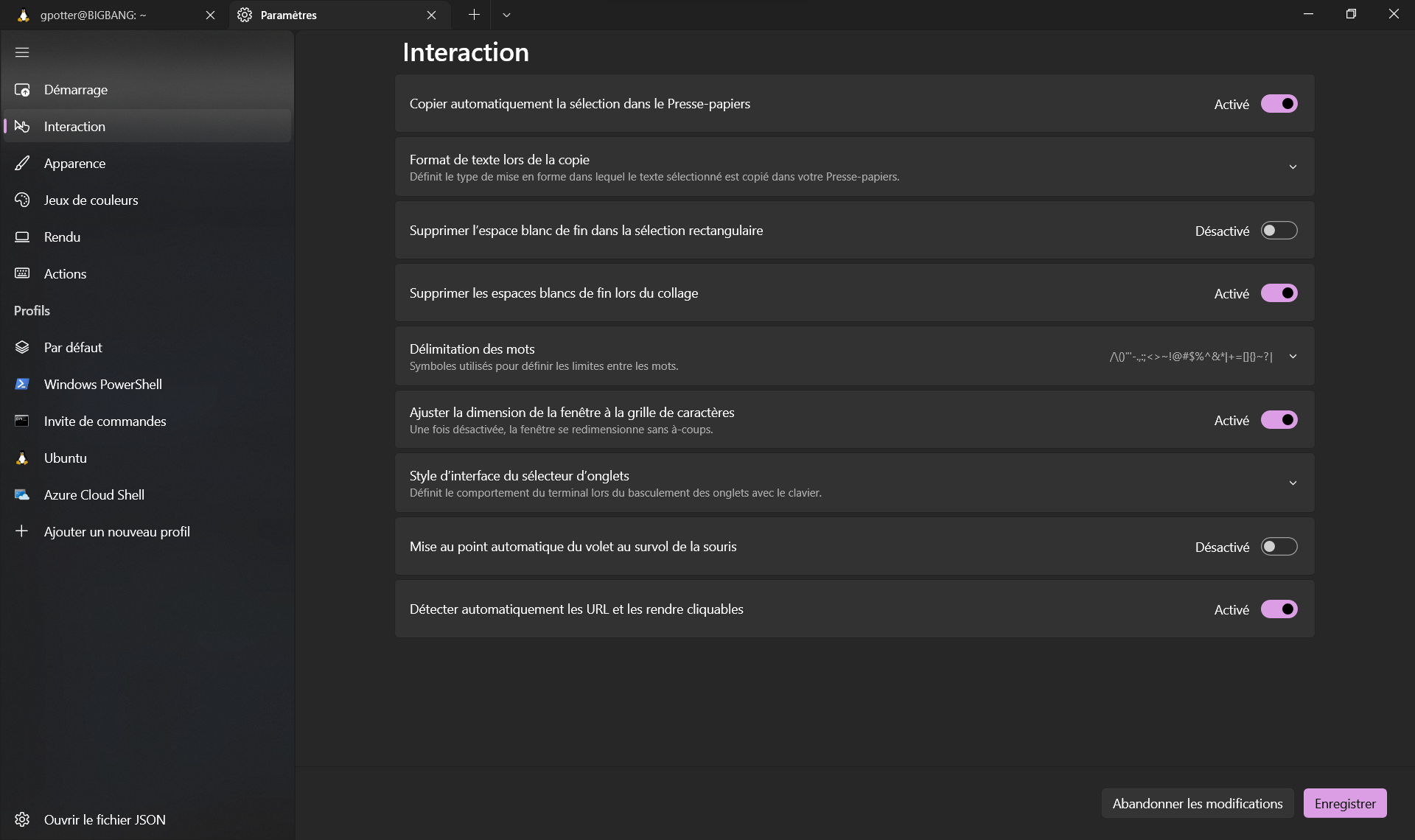The height and width of the screenshot is (840, 1415).
Task: Click the Profils section header in sidebar
Action: [32, 311]
